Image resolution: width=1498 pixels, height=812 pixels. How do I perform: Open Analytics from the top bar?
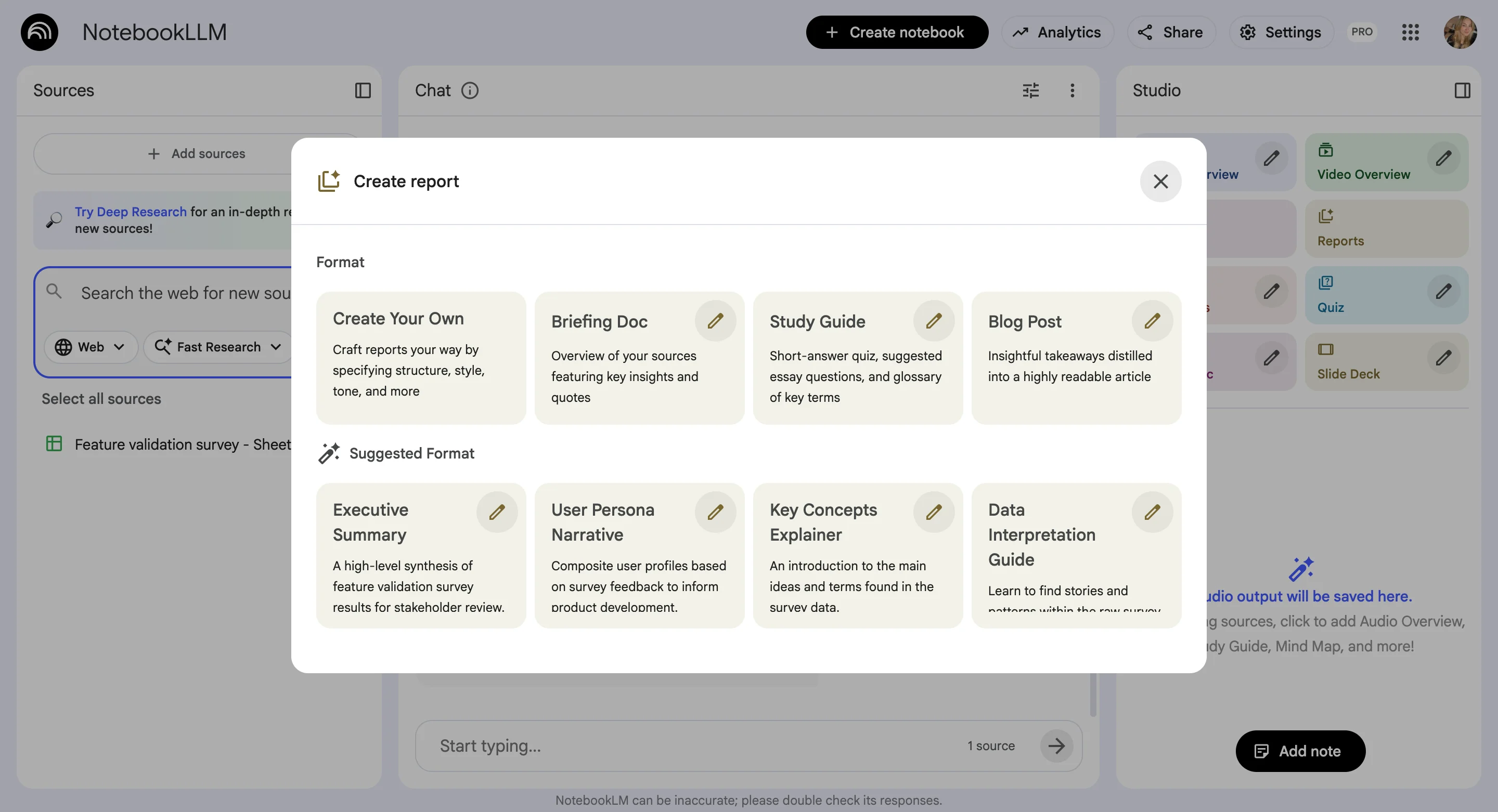1057,32
